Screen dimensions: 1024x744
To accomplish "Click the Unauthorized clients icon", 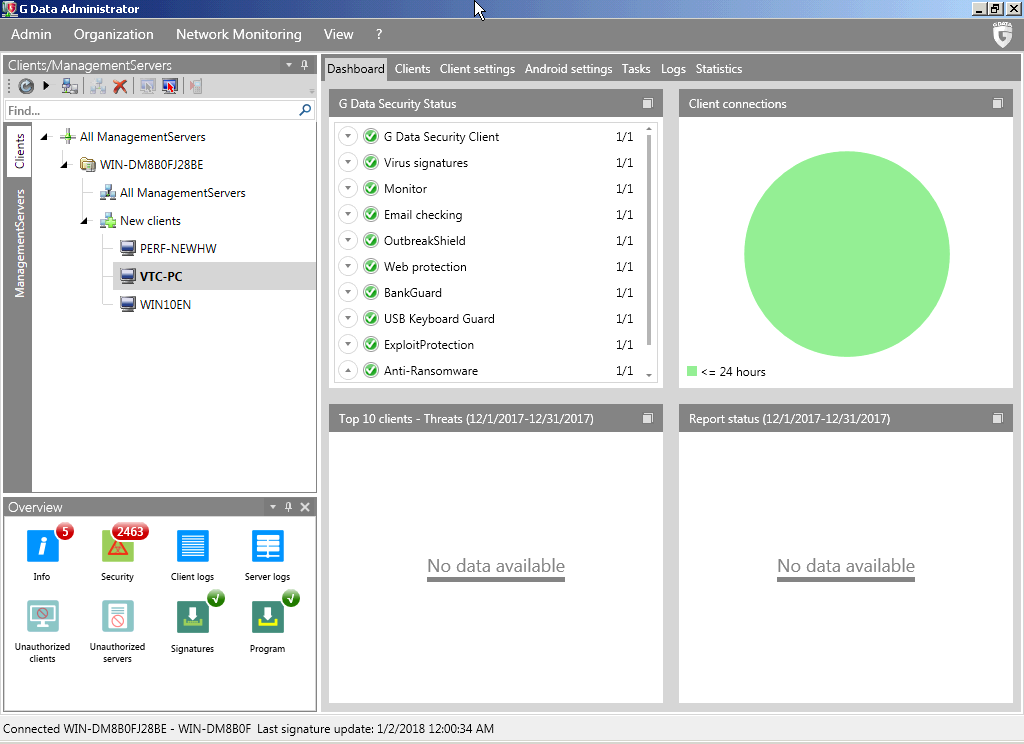I will point(42,617).
